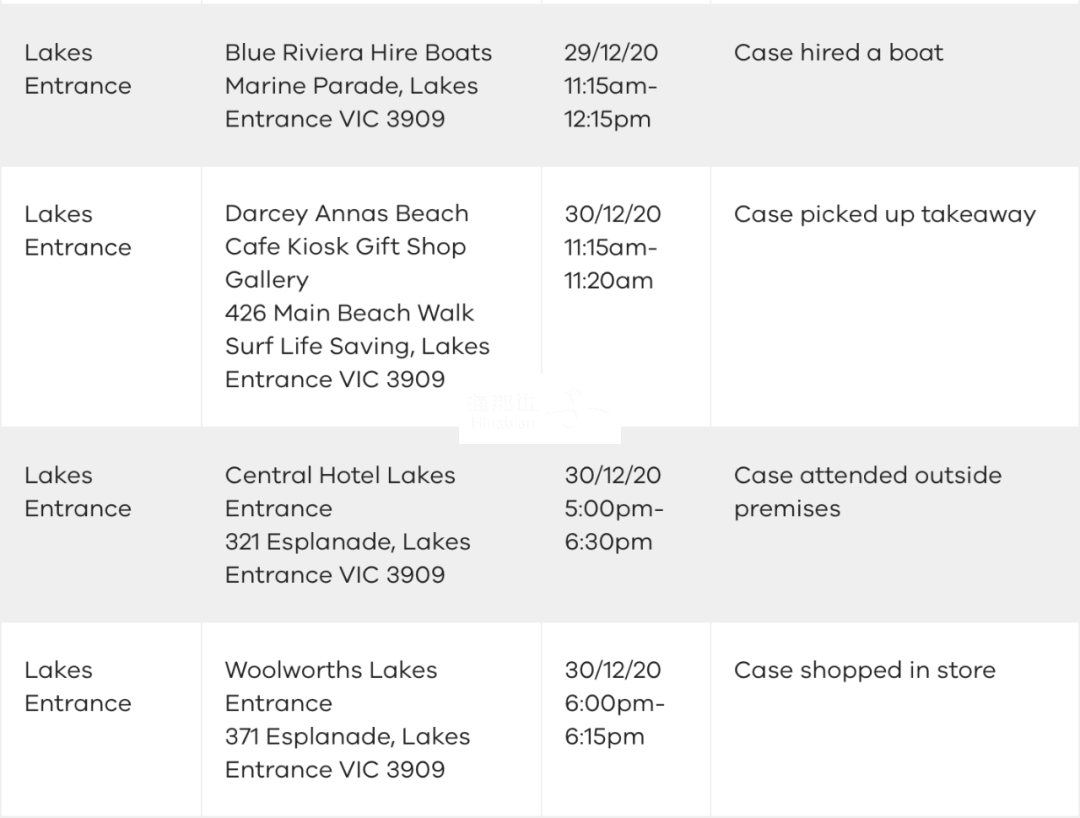This screenshot has height=818, width=1080.
Task: Click the Lakes Entrance suburb in Woolworths row
Action: pos(78,686)
